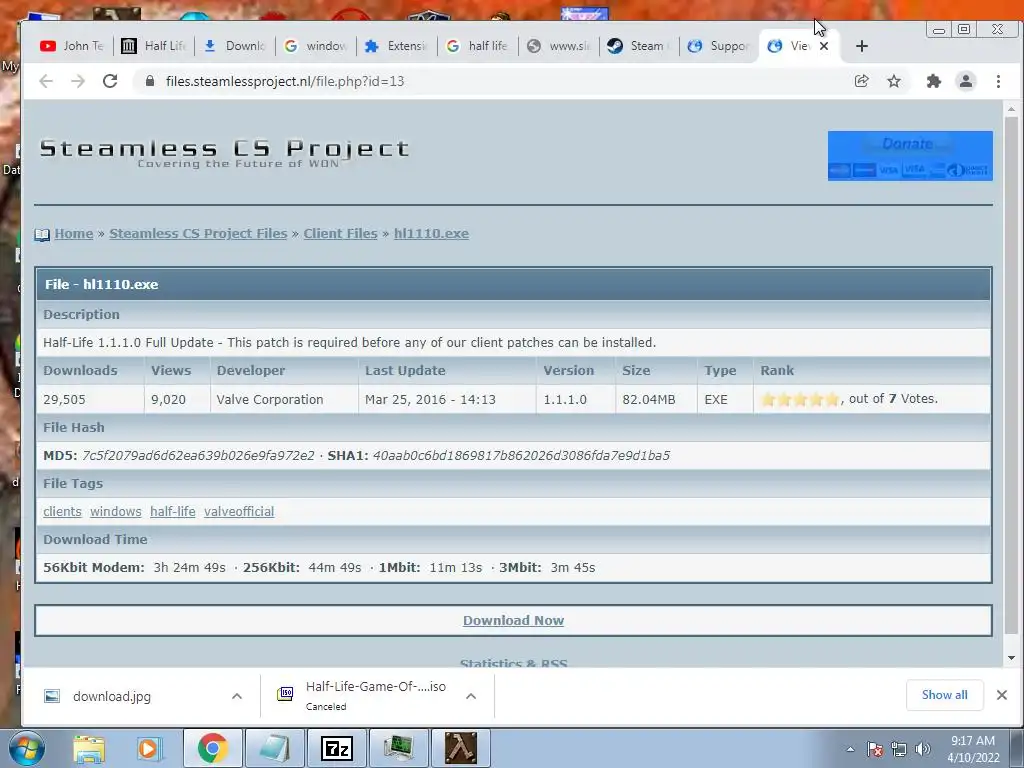The width and height of the screenshot is (1024, 768).
Task: Bookmark this page with the star
Action: (893, 81)
